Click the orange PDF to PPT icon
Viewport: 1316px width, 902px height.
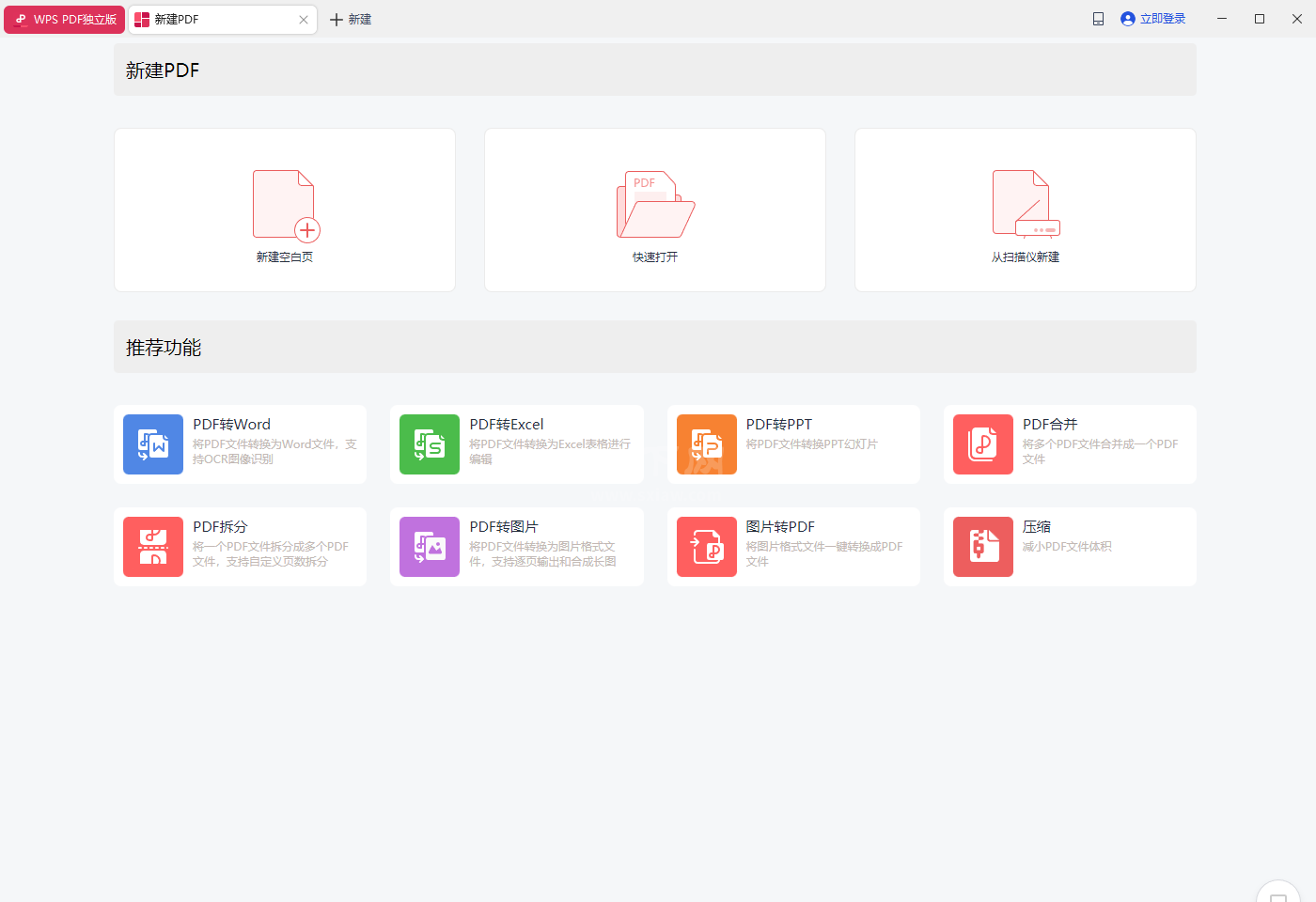(x=707, y=444)
